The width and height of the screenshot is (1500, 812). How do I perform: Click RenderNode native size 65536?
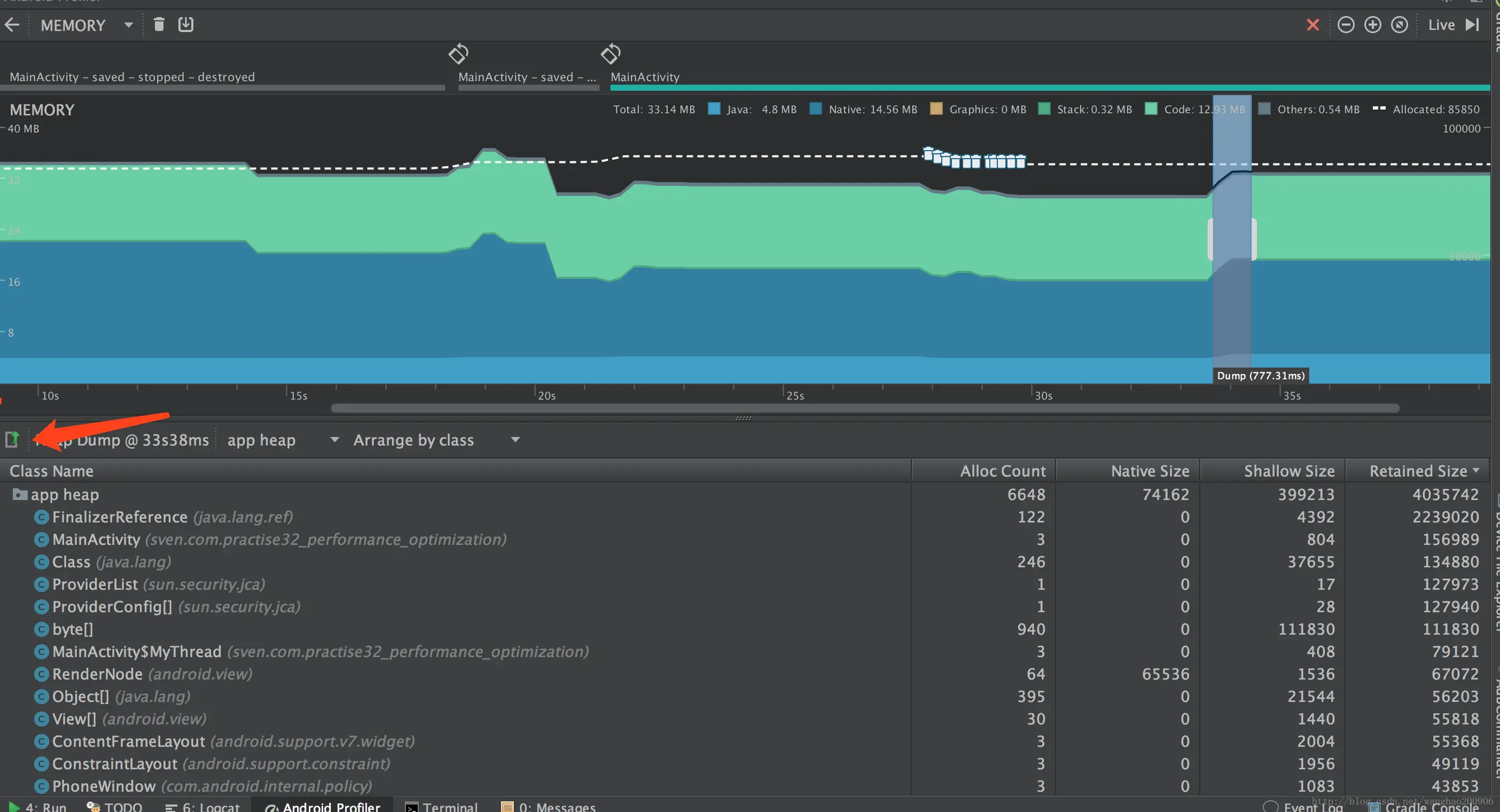coord(1165,674)
